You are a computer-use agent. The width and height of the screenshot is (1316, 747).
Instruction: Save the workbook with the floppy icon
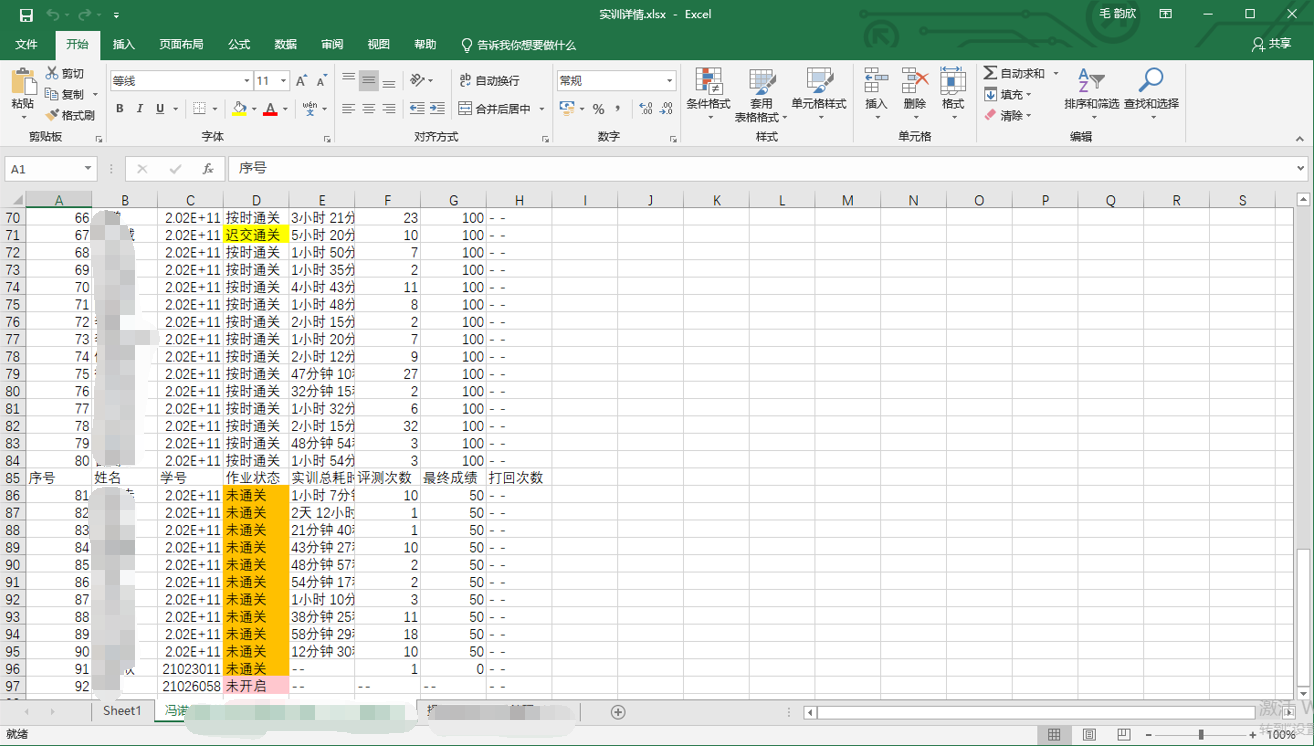click(26, 15)
